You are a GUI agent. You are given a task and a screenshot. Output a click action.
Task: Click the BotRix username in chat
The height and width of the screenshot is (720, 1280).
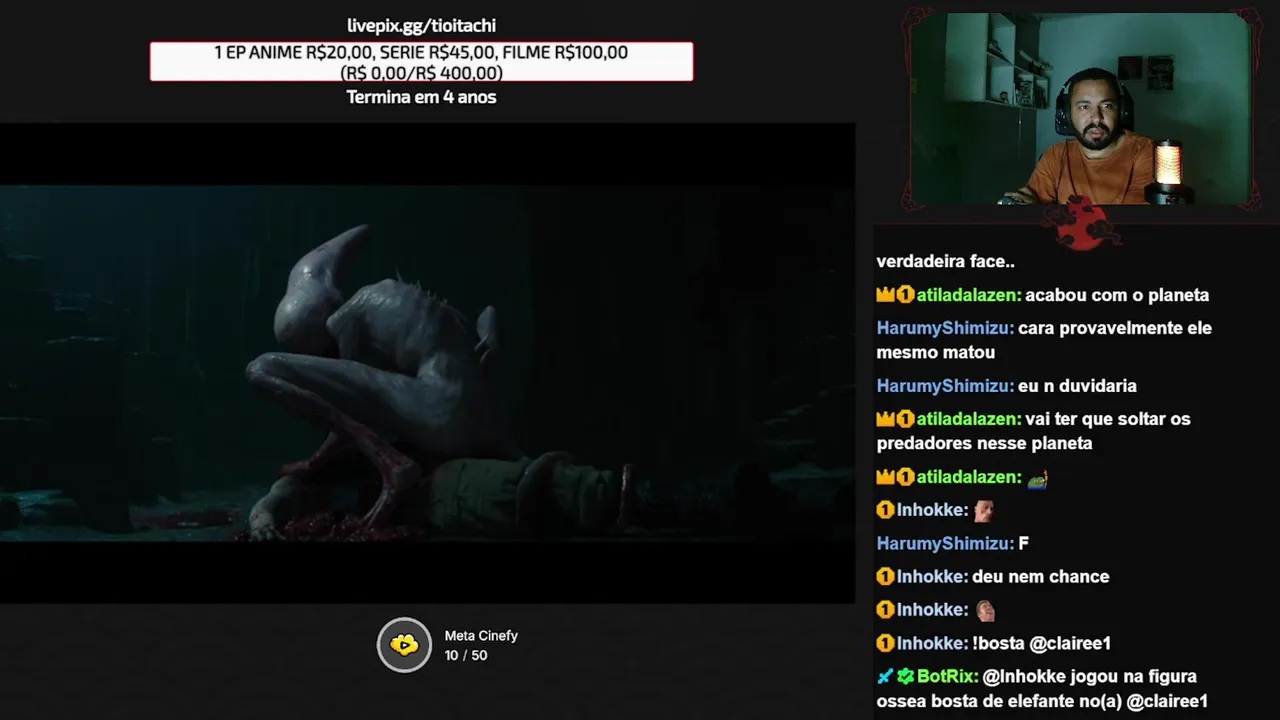click(948, 676)
